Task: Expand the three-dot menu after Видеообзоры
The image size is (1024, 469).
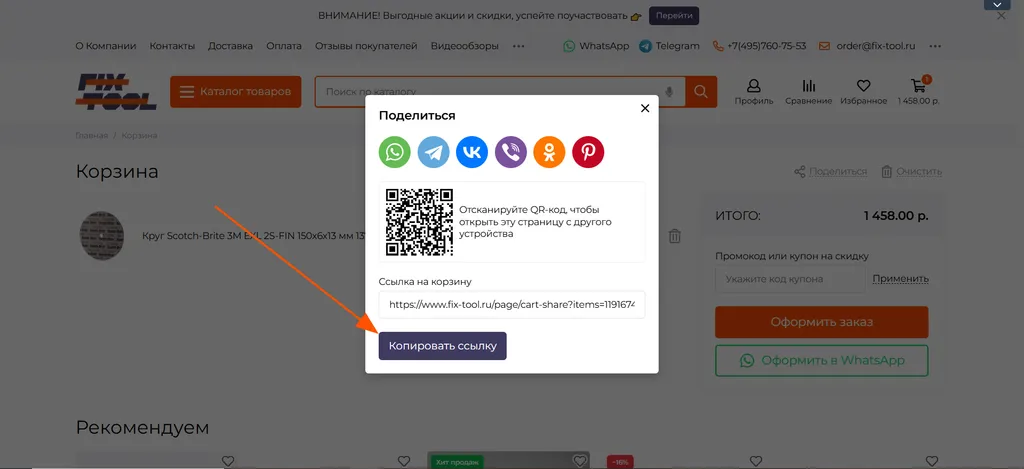Action: (519, 46)
